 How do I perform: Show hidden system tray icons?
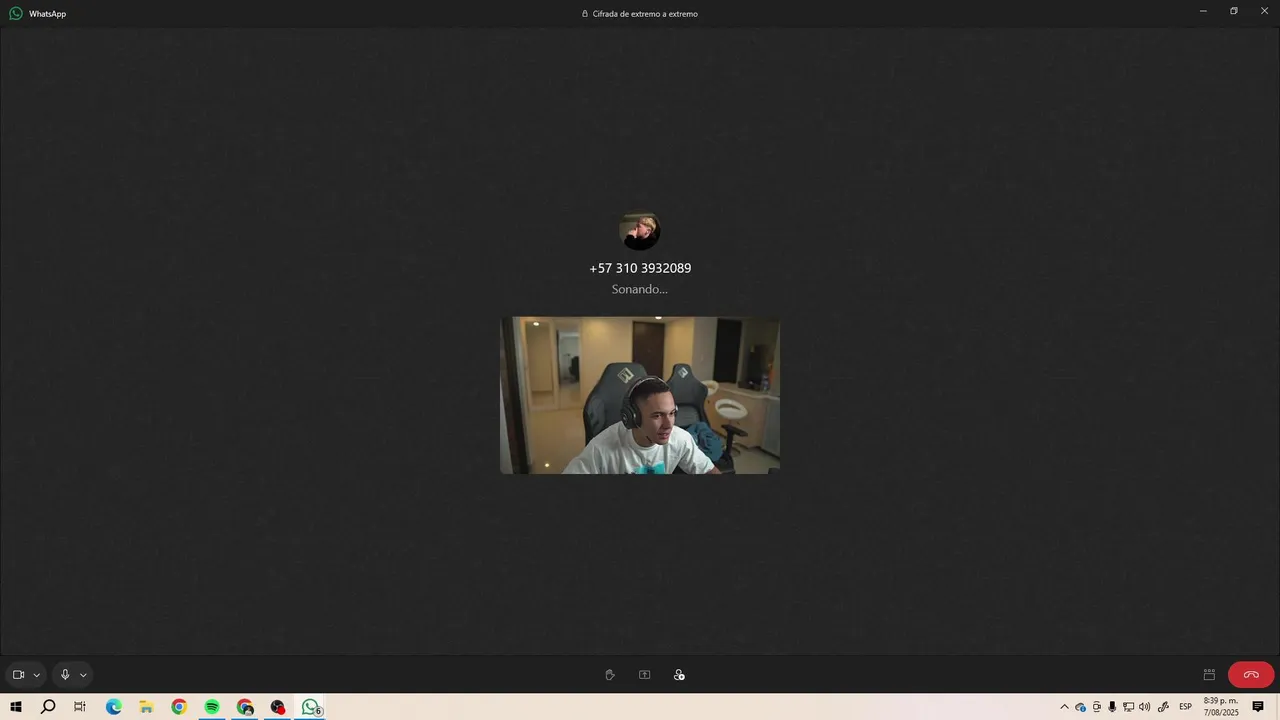(x=1064, y=707)
